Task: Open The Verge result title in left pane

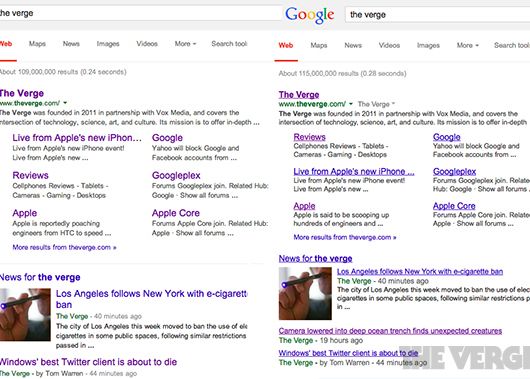Action: point(22,93)
